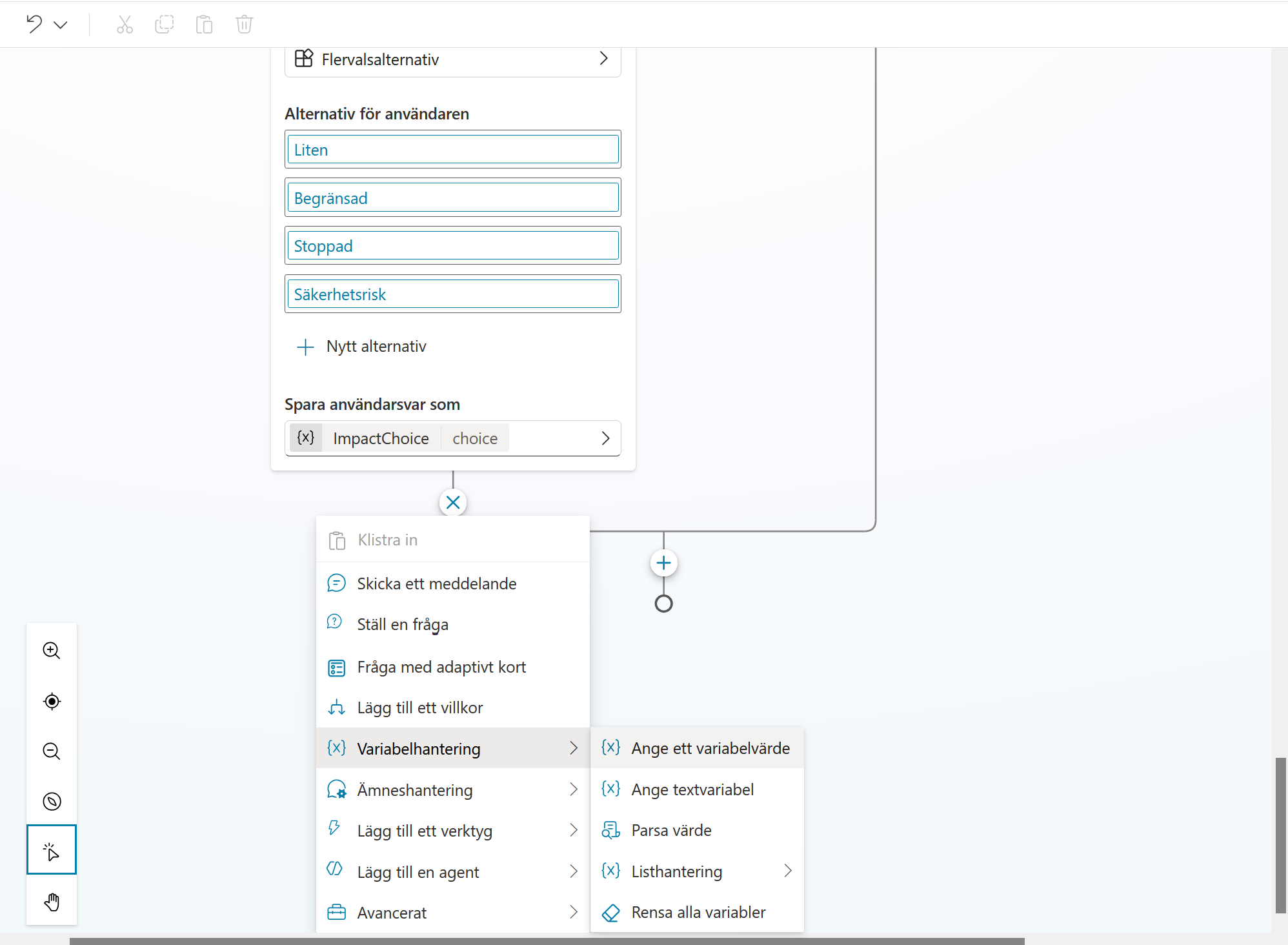
Task: Open the ImpactChoice variable picker chevron
Action: (605, 438)
